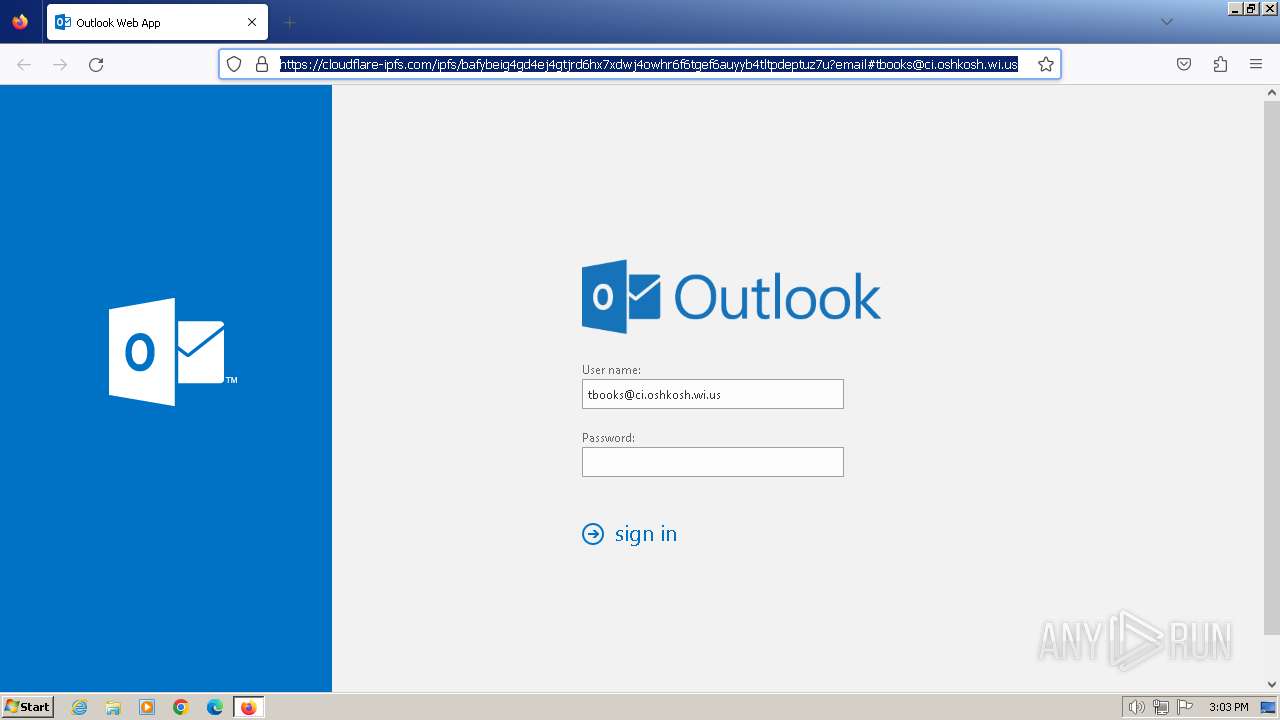
Task: Open the Extensions puzzle icon
Action: tap(1220, 64)
